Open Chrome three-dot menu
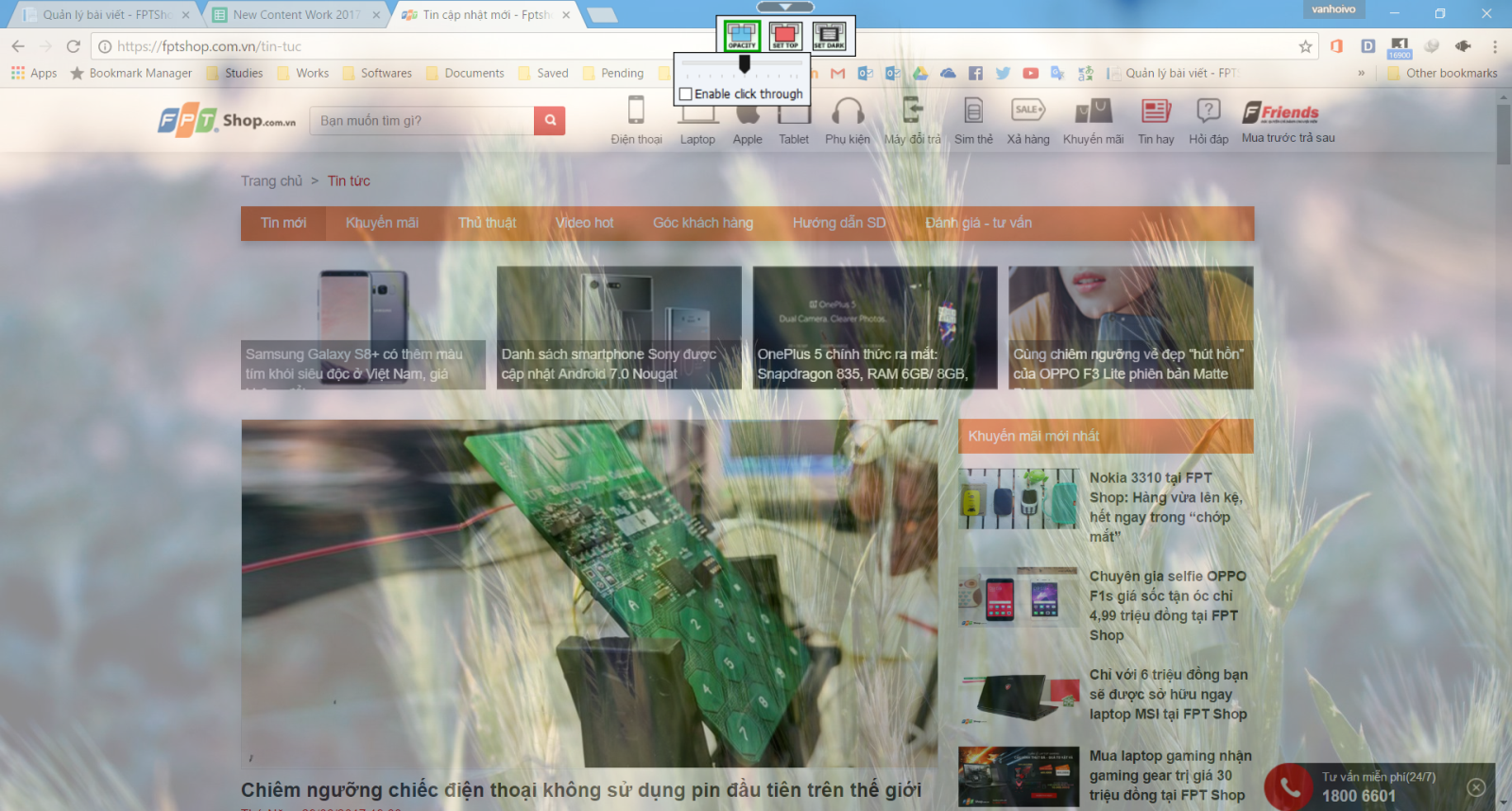 click(x=1494, y=46)
